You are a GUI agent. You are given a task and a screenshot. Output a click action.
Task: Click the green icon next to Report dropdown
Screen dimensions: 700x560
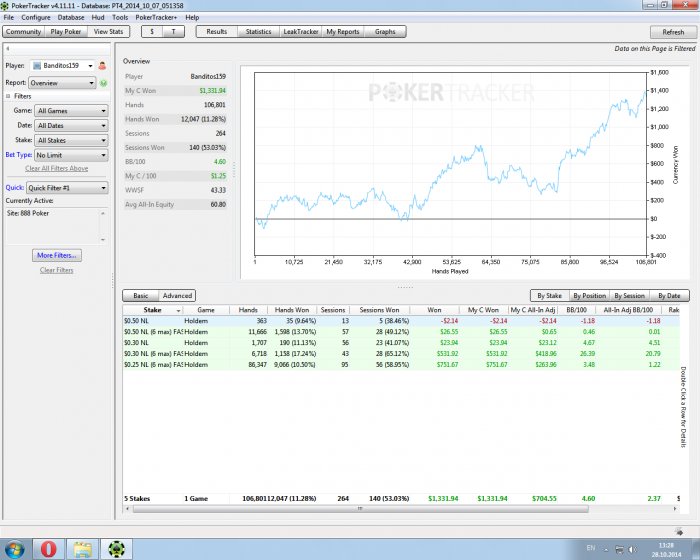(x=102, y=83)
